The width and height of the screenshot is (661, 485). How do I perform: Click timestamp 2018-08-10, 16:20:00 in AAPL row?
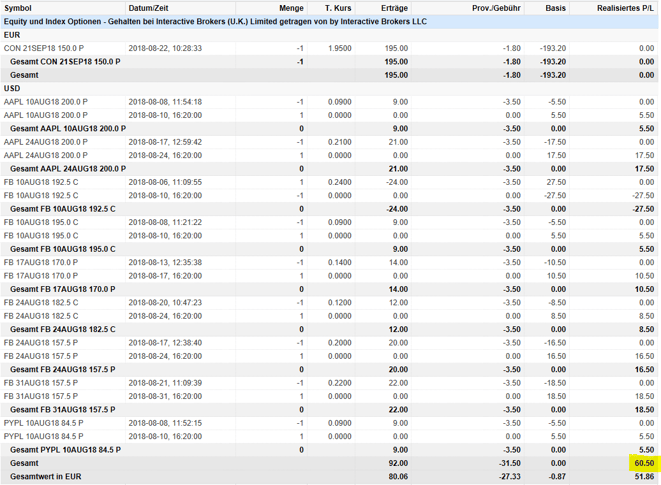(165, 115)
